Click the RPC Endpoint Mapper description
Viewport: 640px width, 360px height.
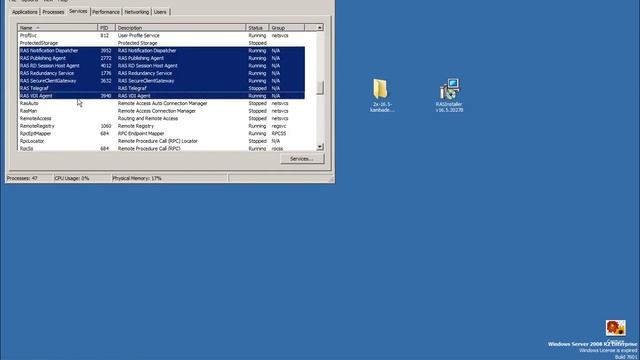coord(141,133)
